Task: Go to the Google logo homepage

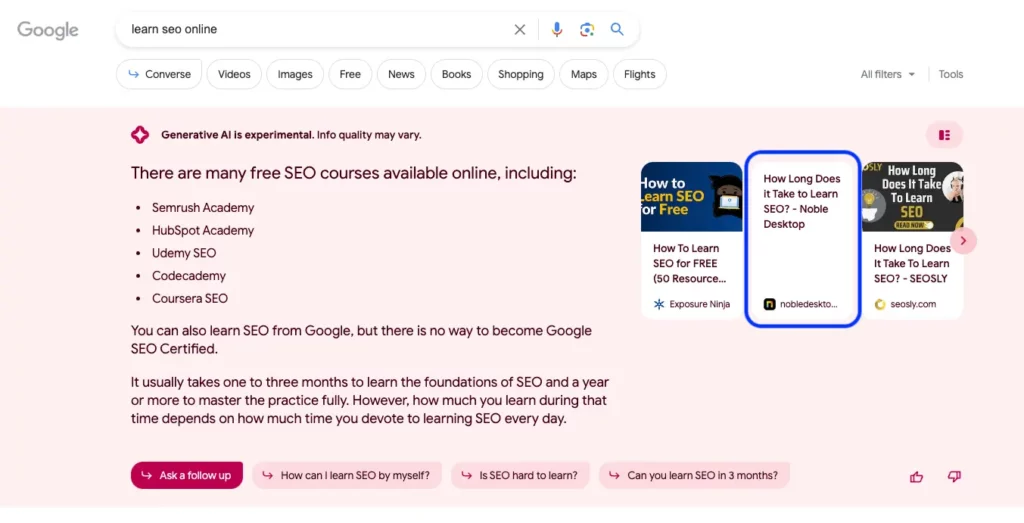Action: pos(48,30)
